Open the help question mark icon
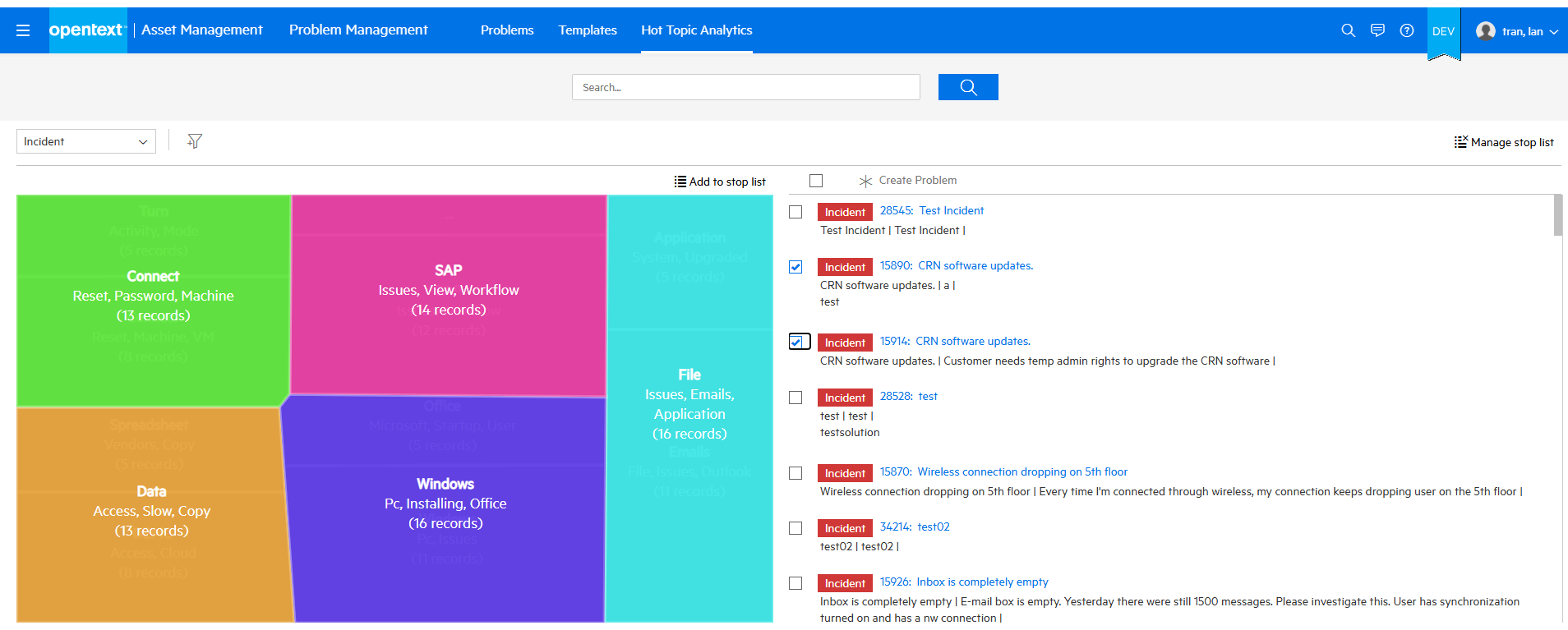The width and height of the screenshot is (1568, 630). pos(1407,30)
